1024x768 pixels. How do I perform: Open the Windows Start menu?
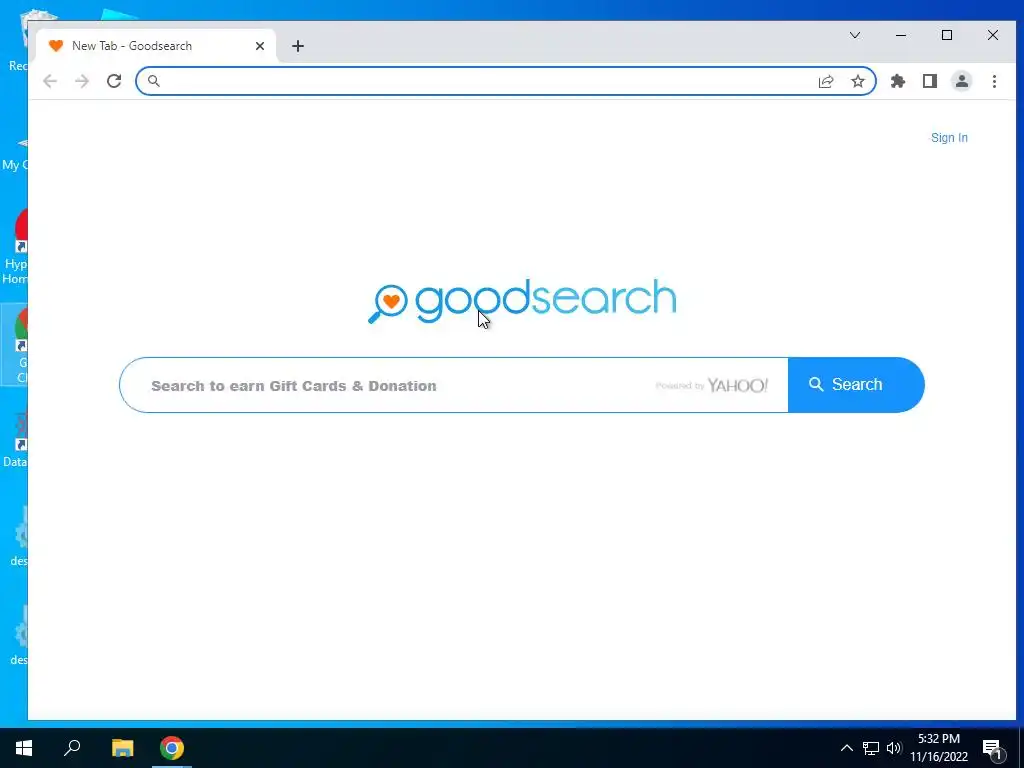pos(24,748)
